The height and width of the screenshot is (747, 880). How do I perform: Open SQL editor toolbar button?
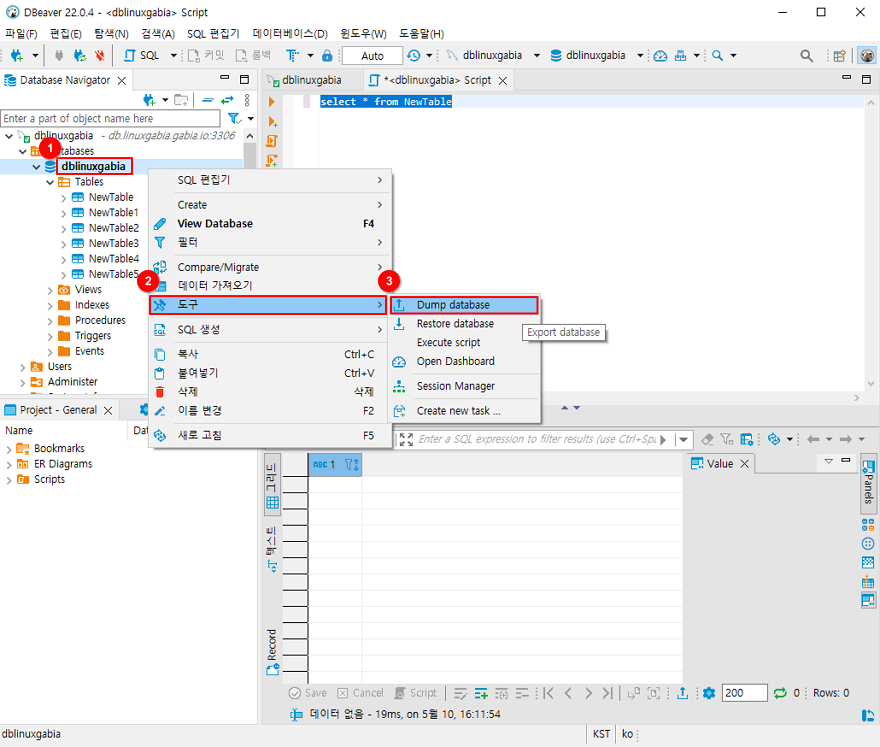[x=143, y=56]
